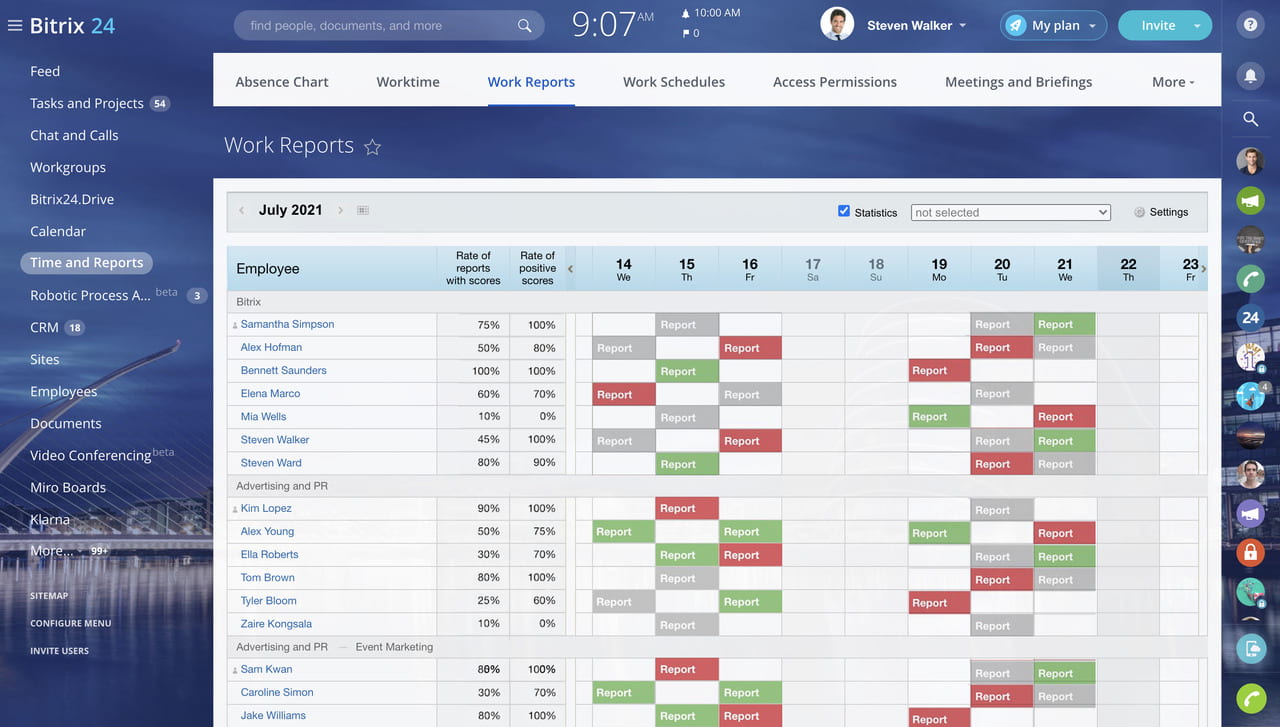Expand the More tab dropdown
This screenshot has width=1280, height=727.
[x=1172, y=82]
